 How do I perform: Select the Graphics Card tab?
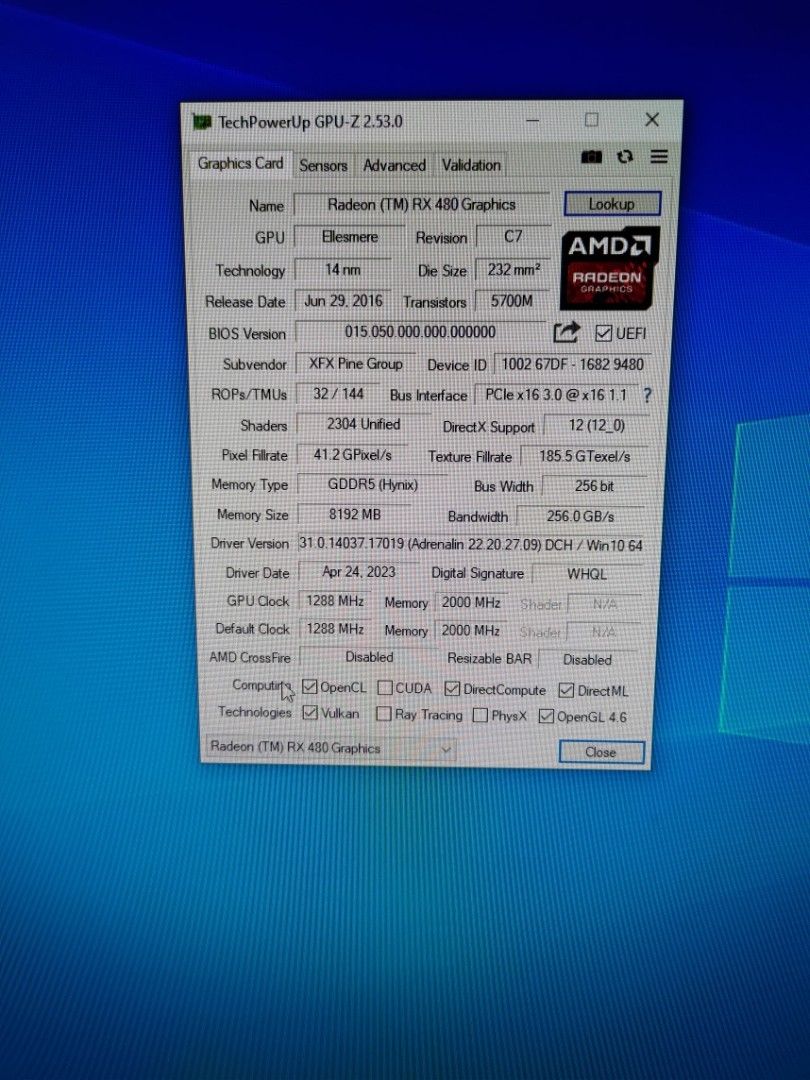pyautogui.click(x=240, y=164)
